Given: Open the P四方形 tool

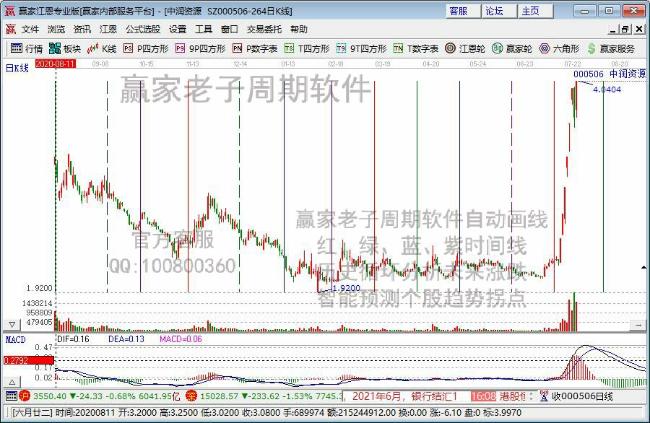Looking at the screenshot, I should pos(147,48).
